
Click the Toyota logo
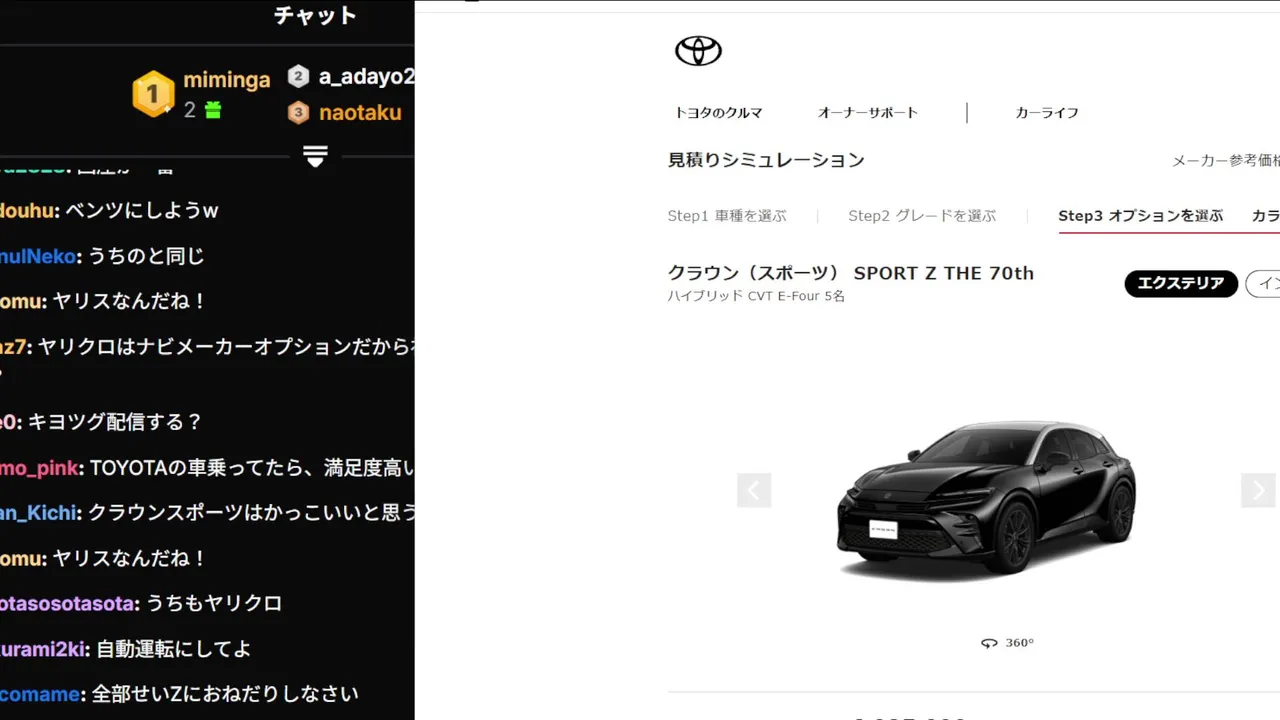pyautogui.click(x=698, y=51)
